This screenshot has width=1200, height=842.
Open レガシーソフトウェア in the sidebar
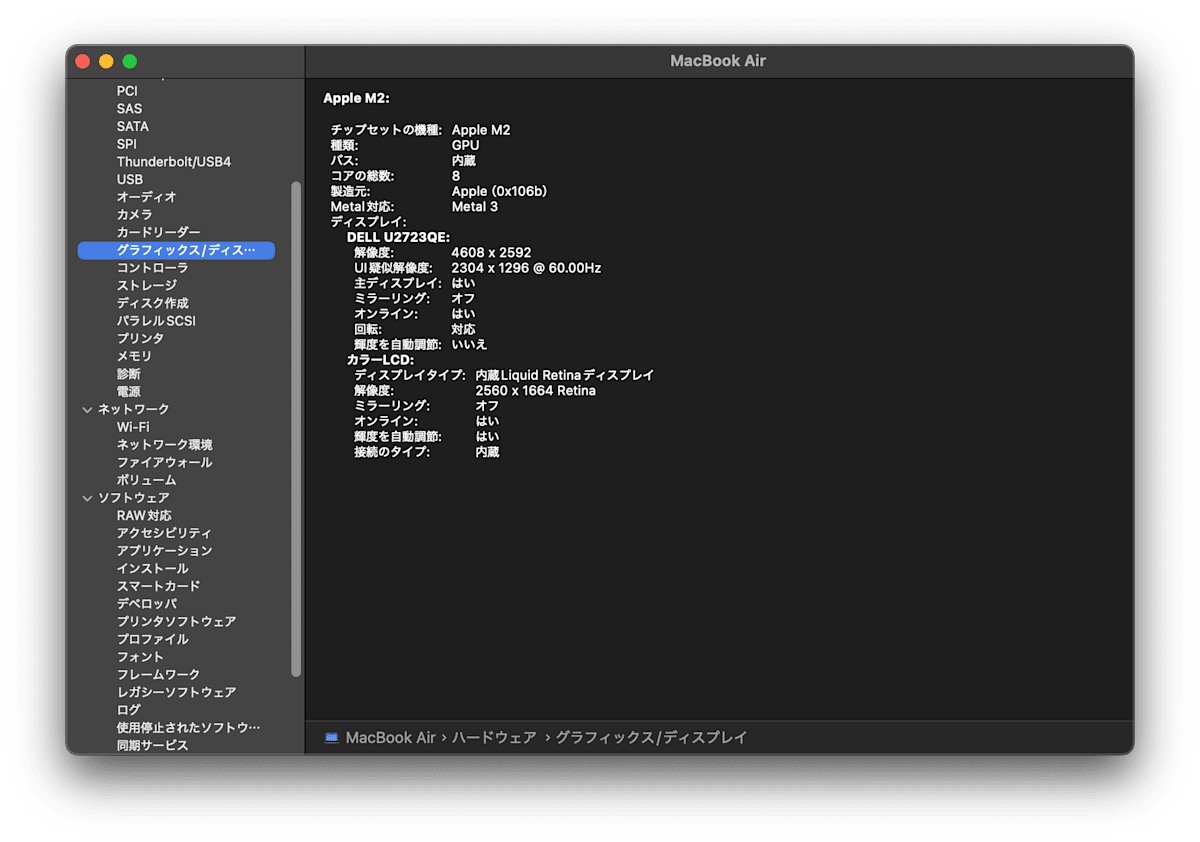click(x=176, y=692)
